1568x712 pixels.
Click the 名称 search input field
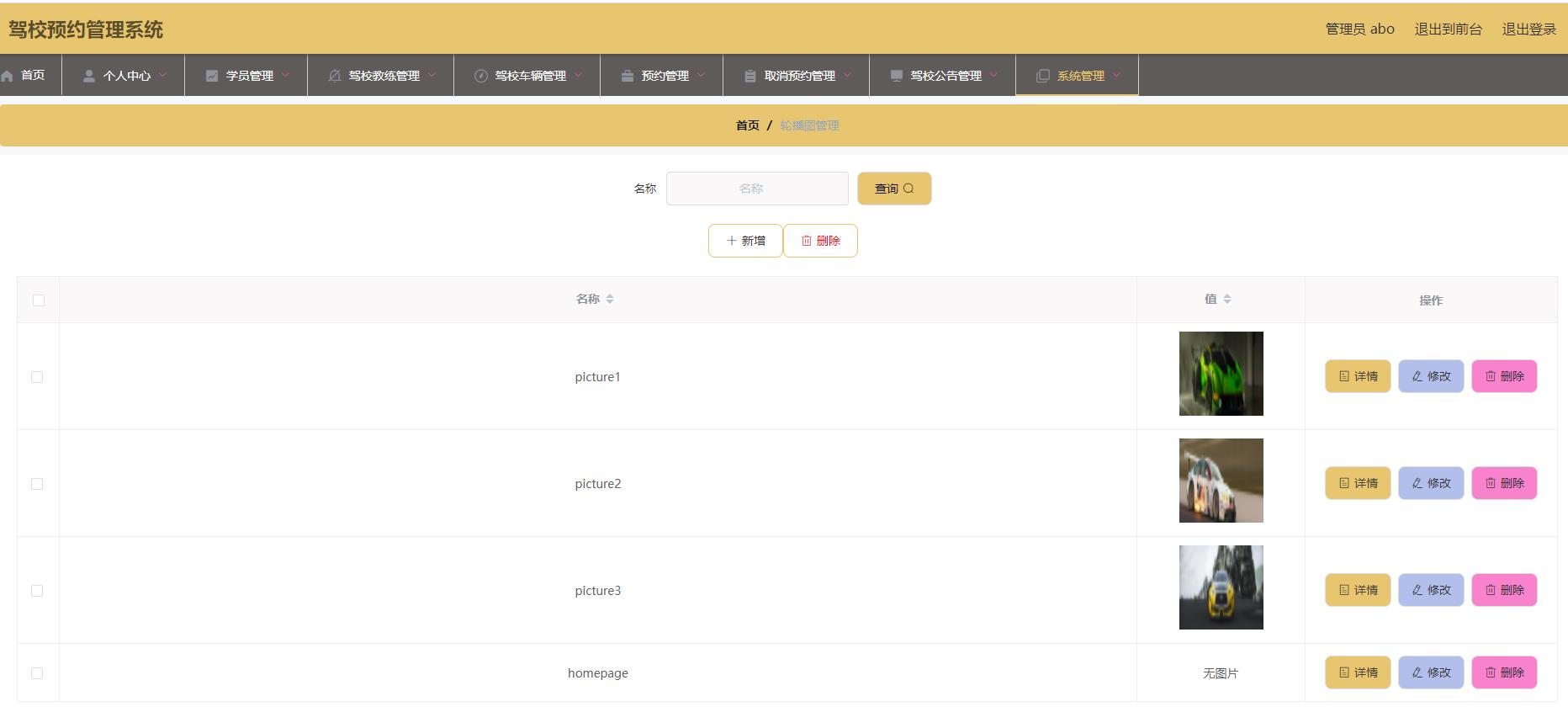coord(757,189)
